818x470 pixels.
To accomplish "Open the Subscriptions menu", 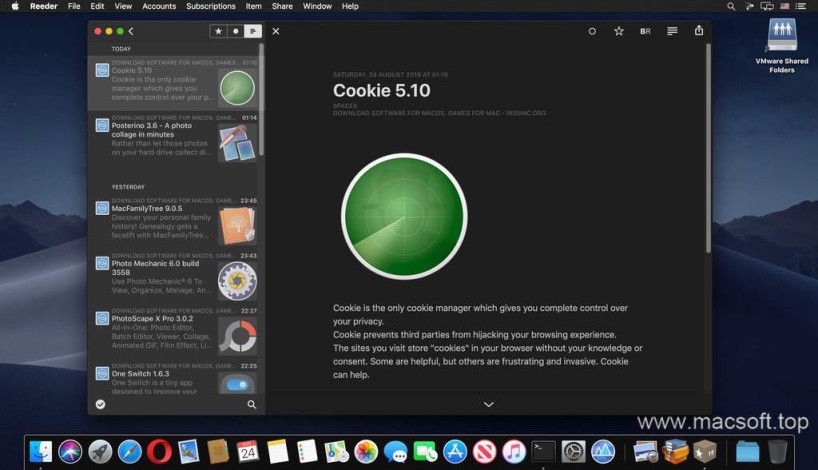I will (x=211, y=6).
